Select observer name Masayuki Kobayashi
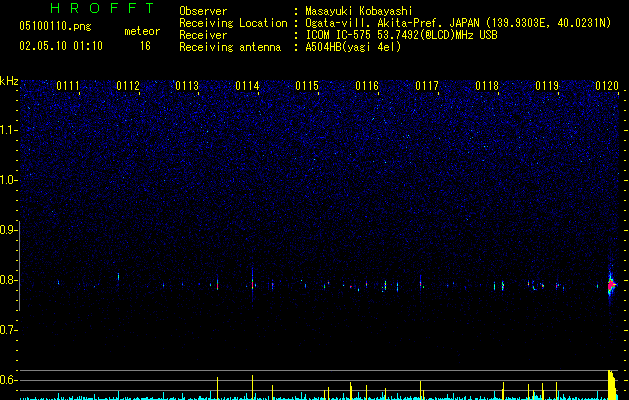Viewport: 629px width, 400px height. (x=359, y=11)
